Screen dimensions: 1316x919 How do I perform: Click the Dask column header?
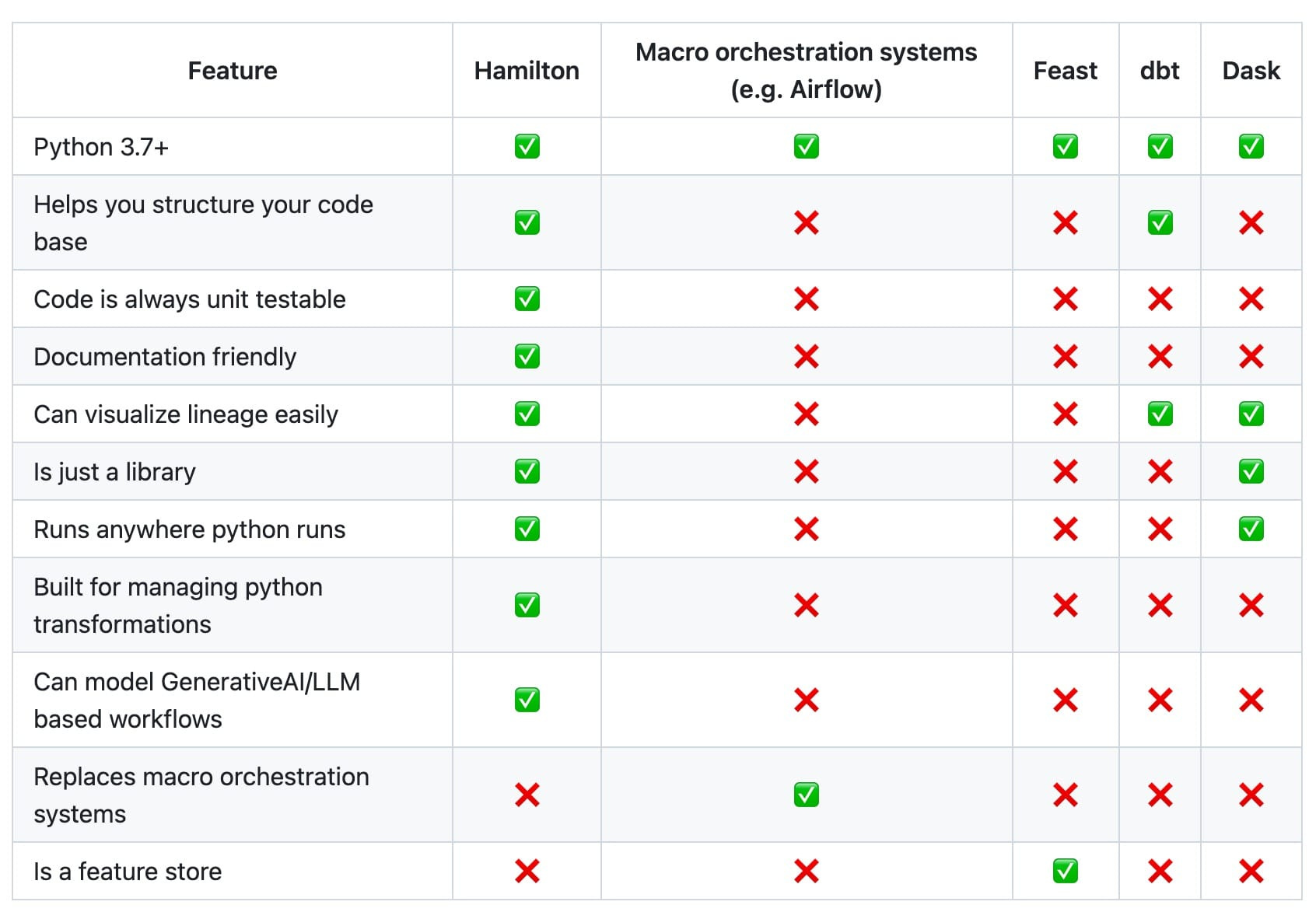point(1251,71)
